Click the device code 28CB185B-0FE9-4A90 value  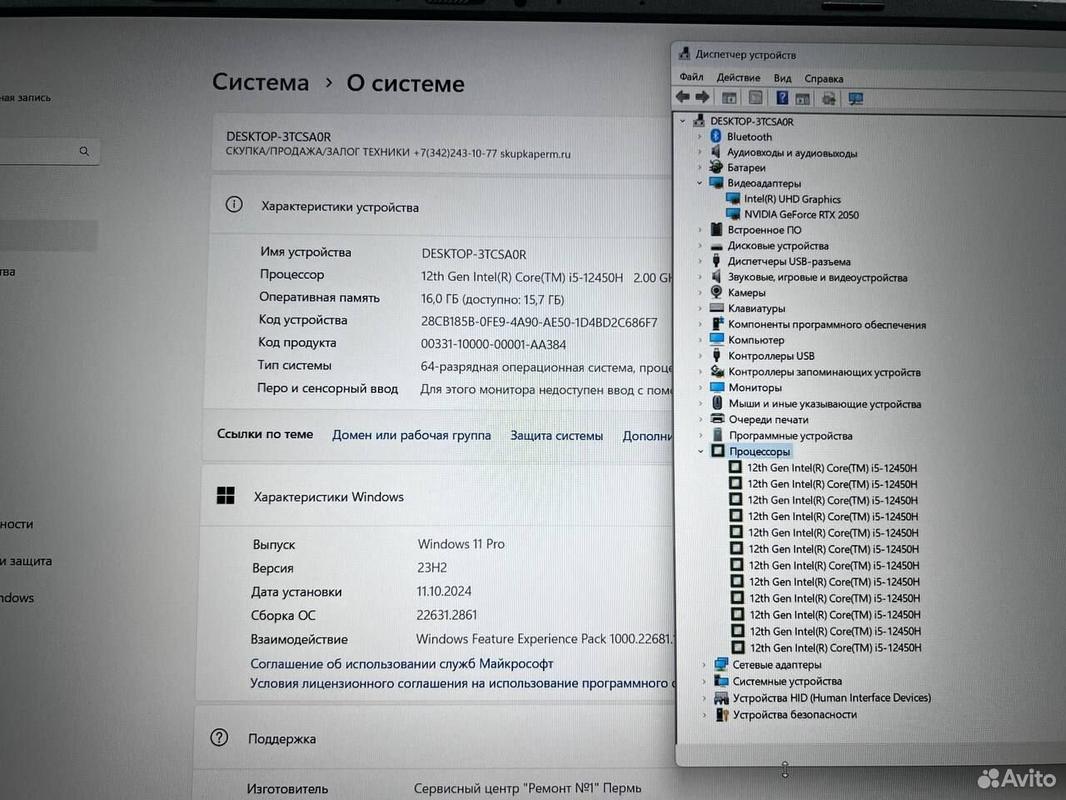(539, 322)
